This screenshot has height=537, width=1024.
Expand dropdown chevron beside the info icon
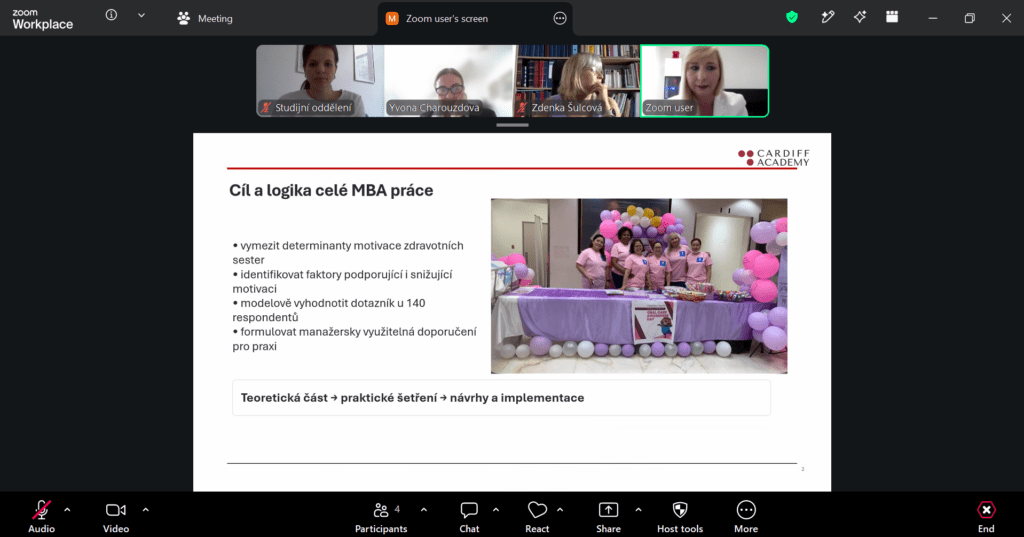coord(141,15)
